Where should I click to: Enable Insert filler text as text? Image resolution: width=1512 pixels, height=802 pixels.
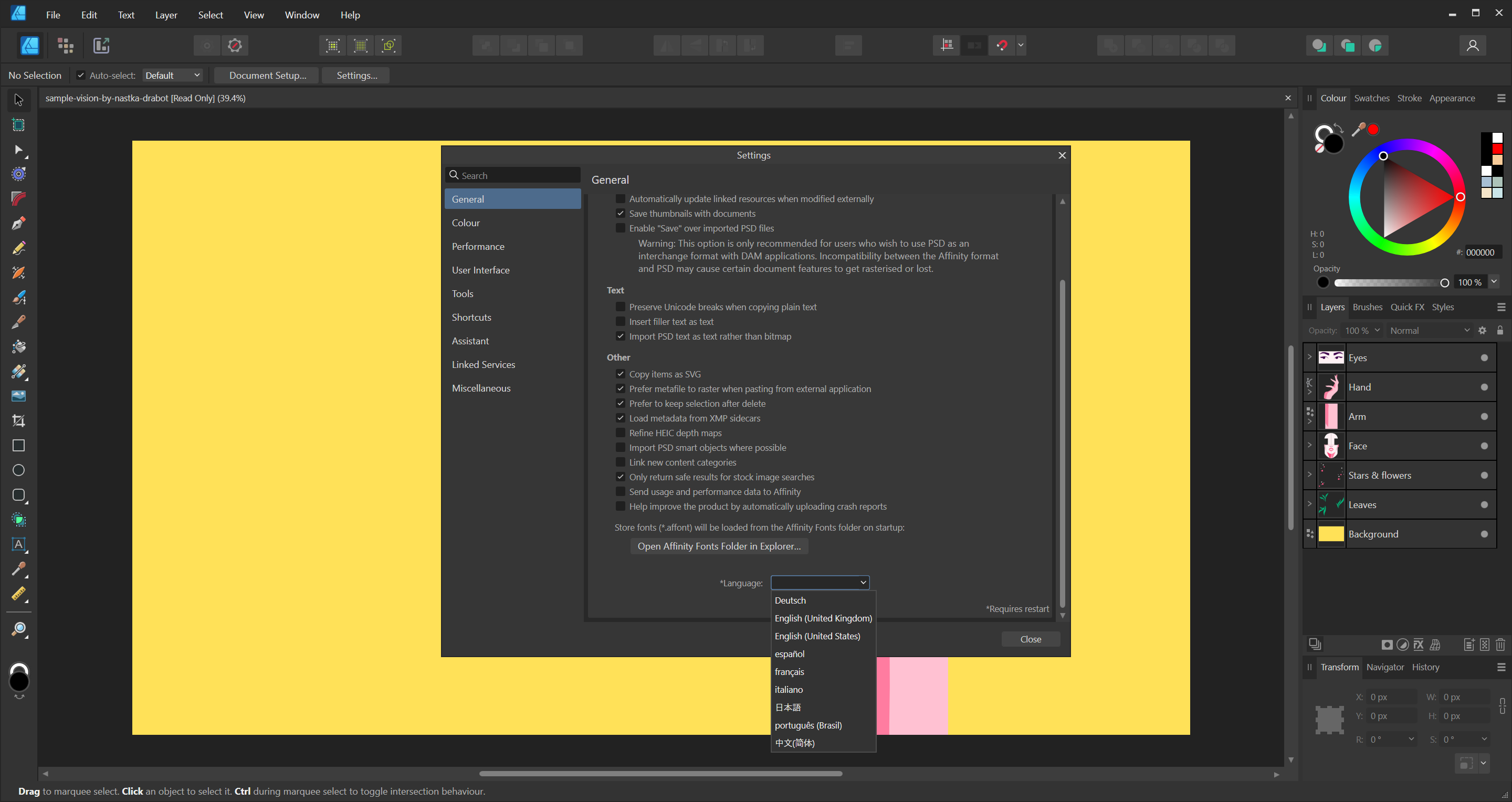click(x=621, y=322)
